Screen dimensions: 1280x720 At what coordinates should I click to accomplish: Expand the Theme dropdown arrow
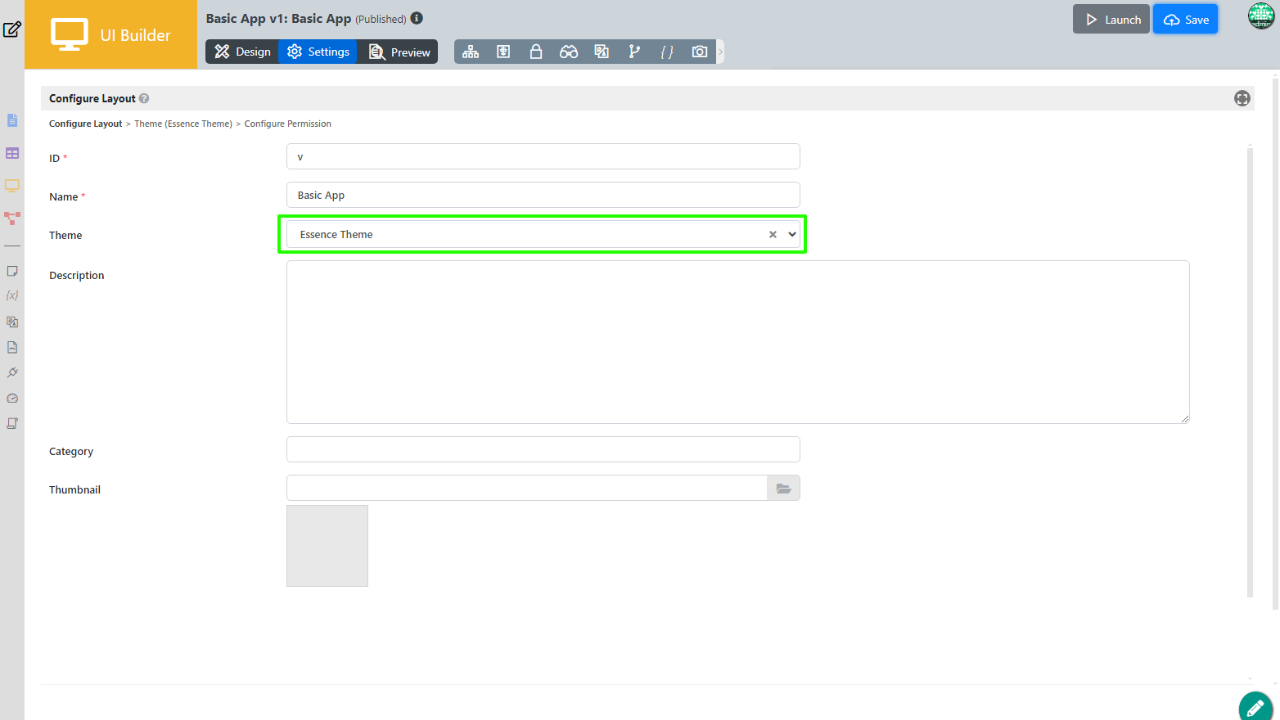pos(792,234)
